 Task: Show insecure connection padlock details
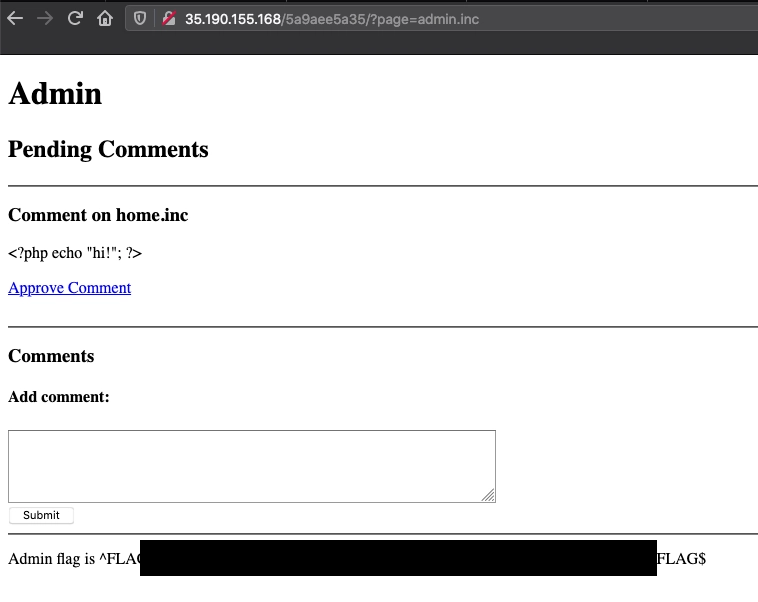pyautogui.click(x=169, y=19)
